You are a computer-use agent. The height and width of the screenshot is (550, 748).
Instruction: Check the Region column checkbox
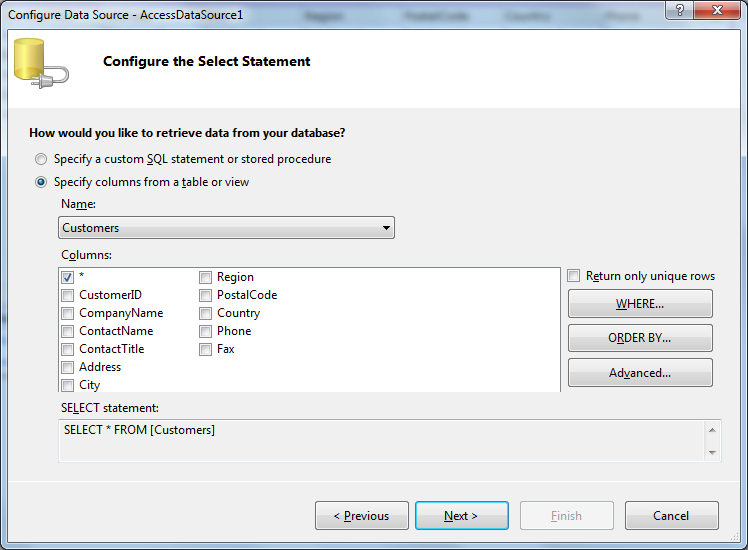(205, 277)
